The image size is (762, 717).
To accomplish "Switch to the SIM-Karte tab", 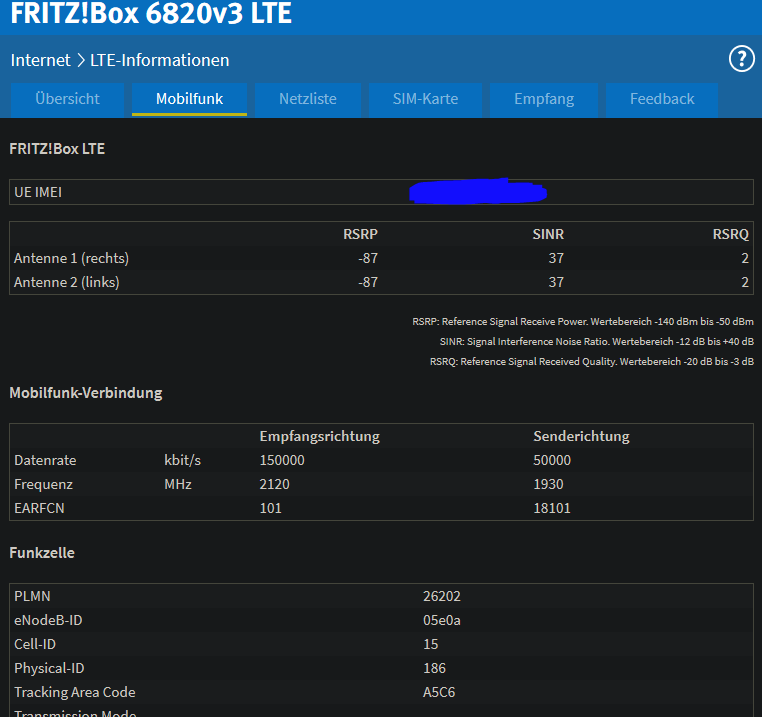I will coord(425,99).
